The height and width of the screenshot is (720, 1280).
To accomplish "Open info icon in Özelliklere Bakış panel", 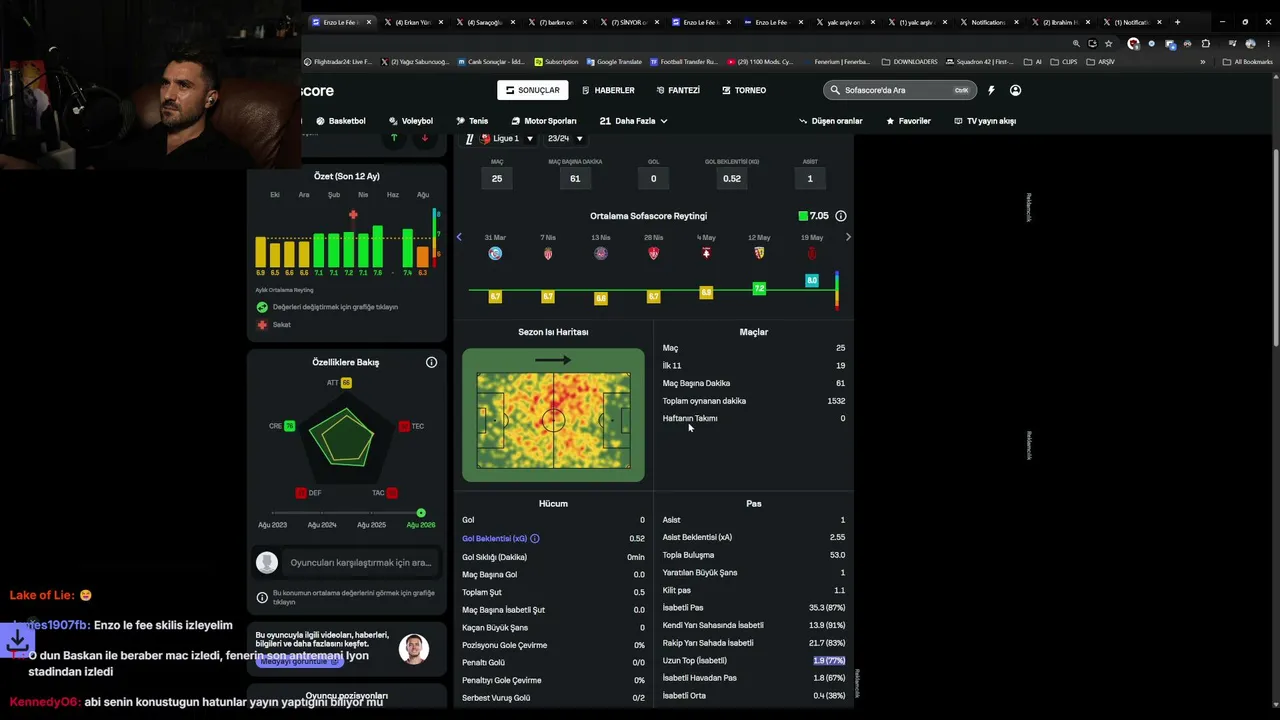I will click(432, 362).
